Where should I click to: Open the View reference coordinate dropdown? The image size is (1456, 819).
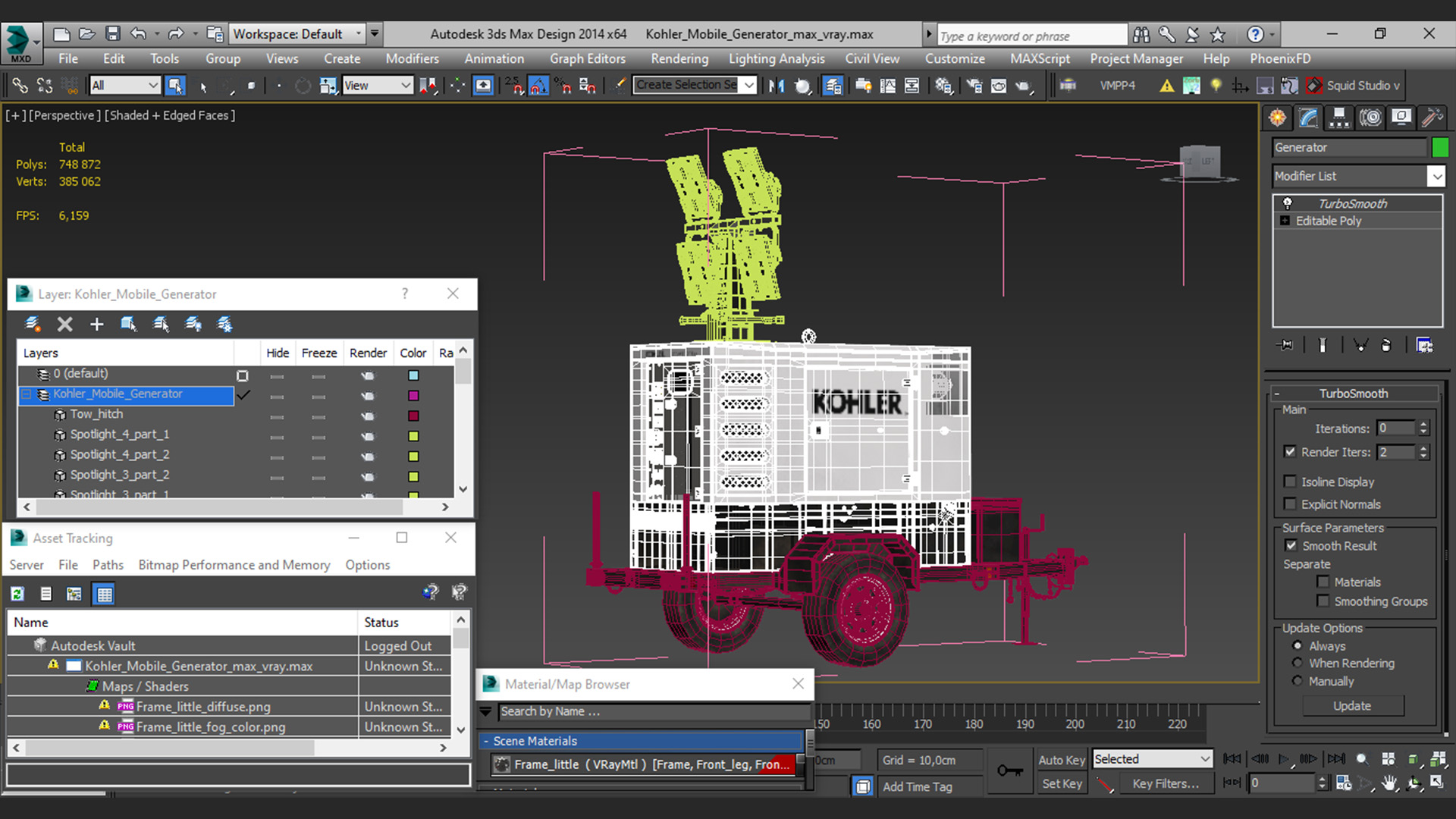pos(377,86)
